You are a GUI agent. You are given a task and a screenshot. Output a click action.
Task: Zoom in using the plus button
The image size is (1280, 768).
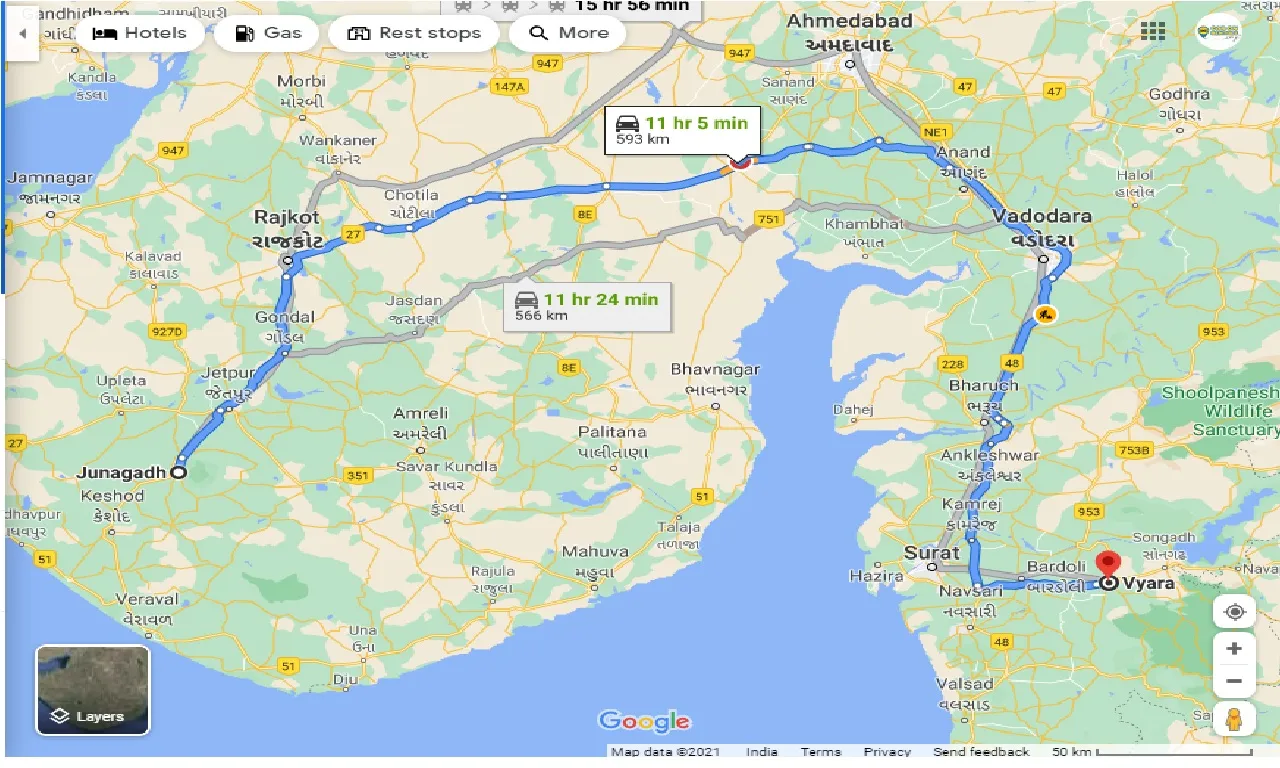(1234, 649)
